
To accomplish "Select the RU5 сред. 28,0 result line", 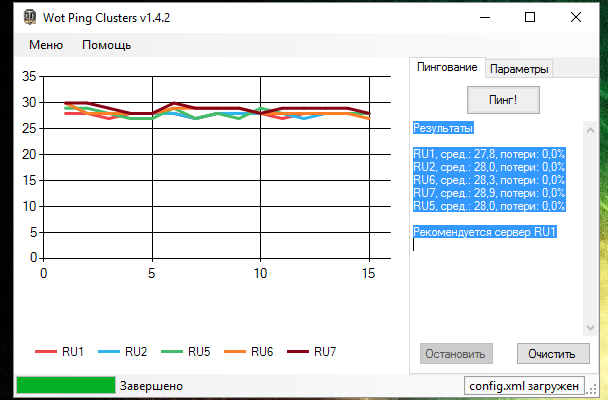I will tap(489, 206).
